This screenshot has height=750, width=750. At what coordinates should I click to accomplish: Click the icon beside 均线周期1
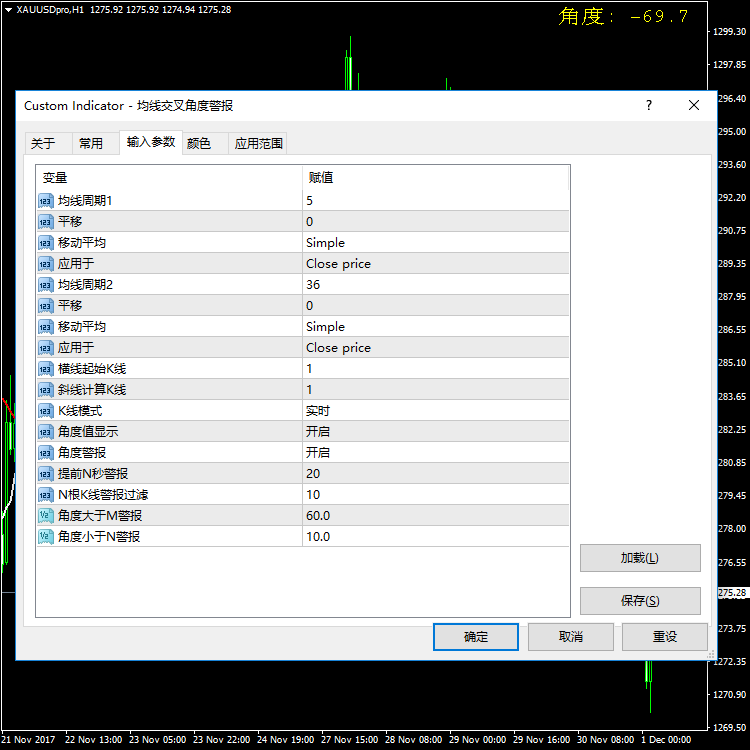(x=45, y=201)
